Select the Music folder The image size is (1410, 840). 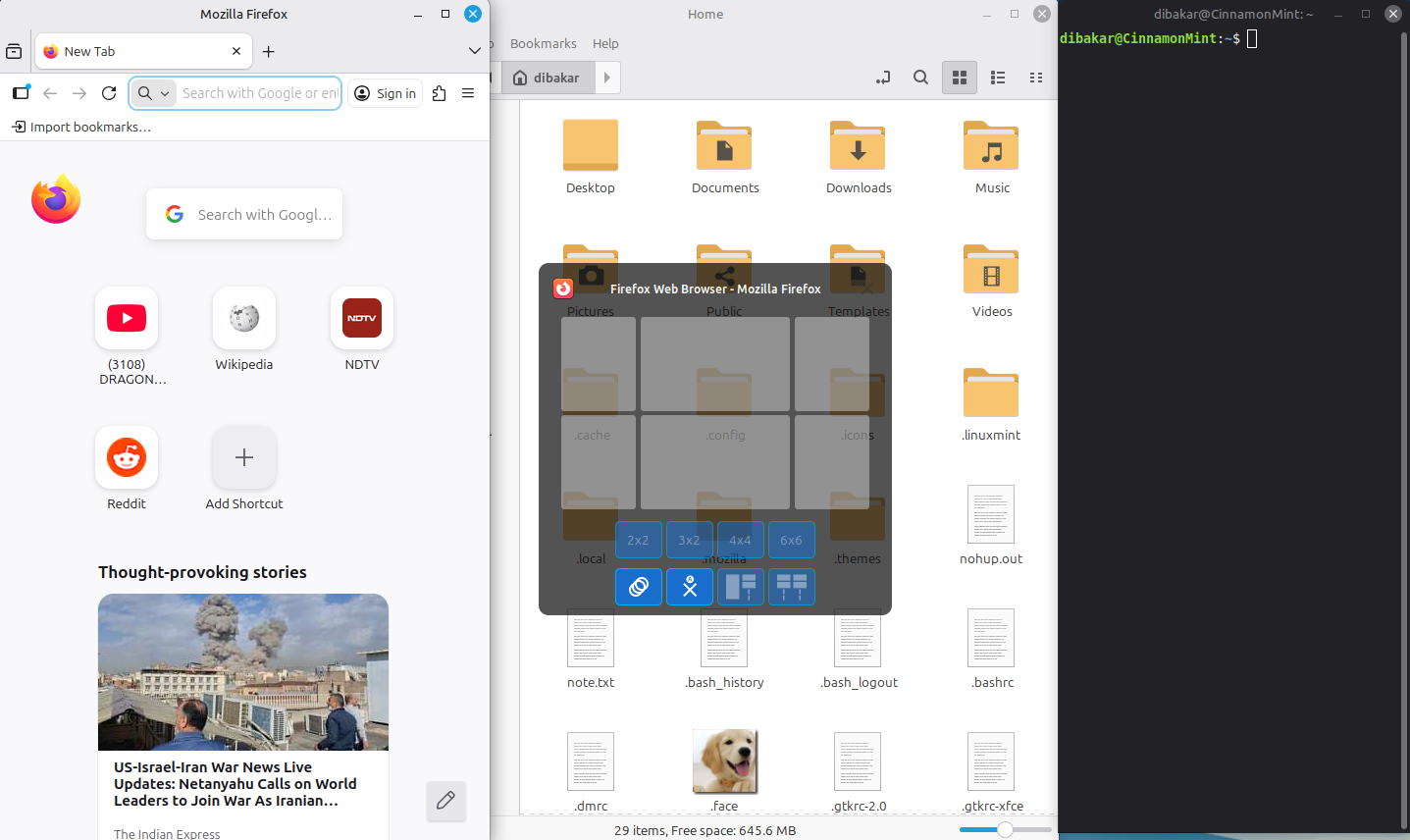point(992,157)
